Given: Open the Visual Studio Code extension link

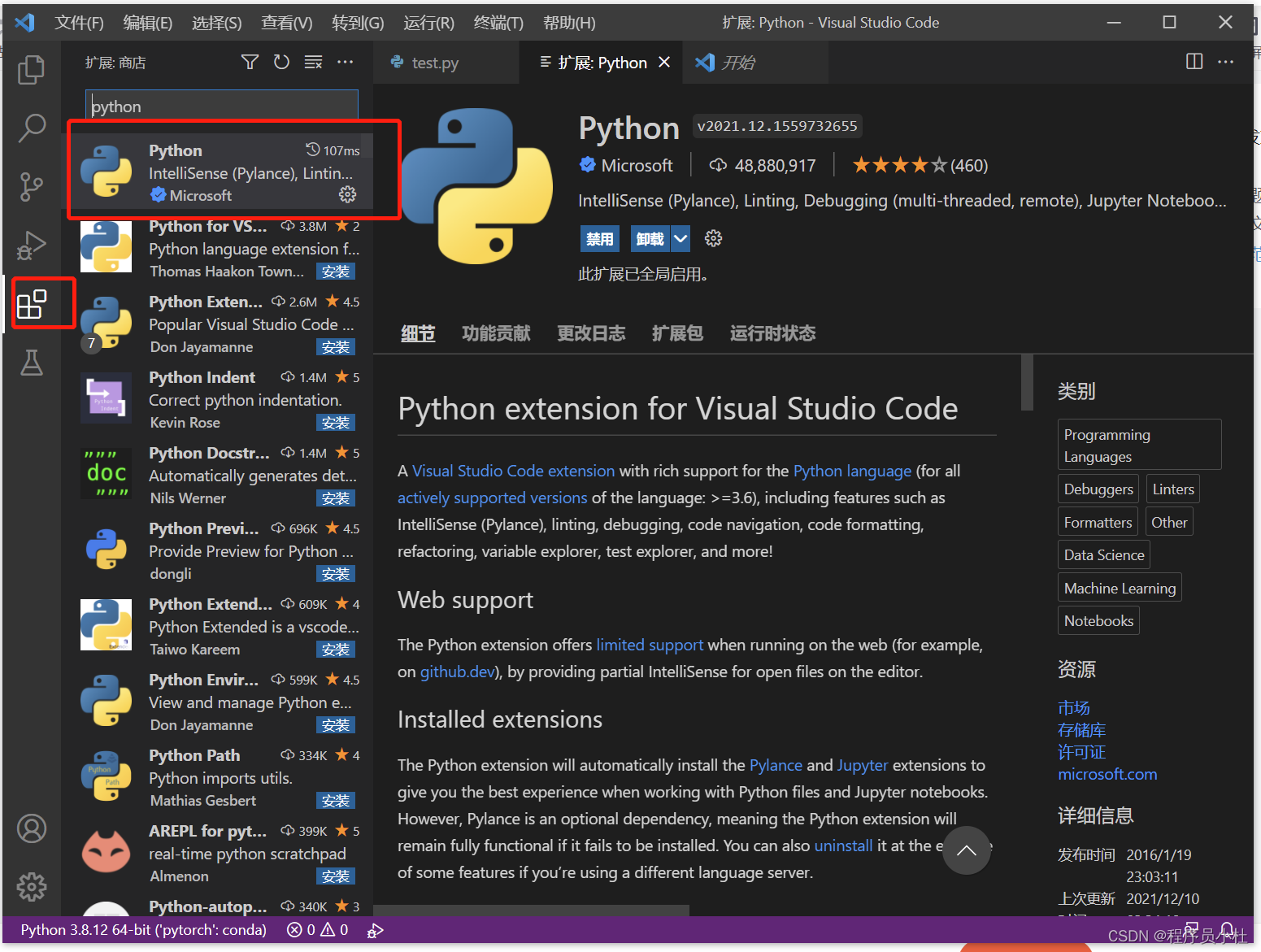Looking at the screenshot, I should [x=513, y=471].
